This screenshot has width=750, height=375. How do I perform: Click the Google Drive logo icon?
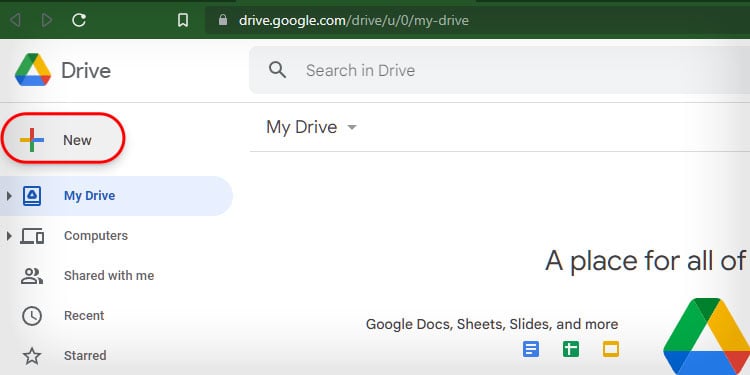(33, 70)
